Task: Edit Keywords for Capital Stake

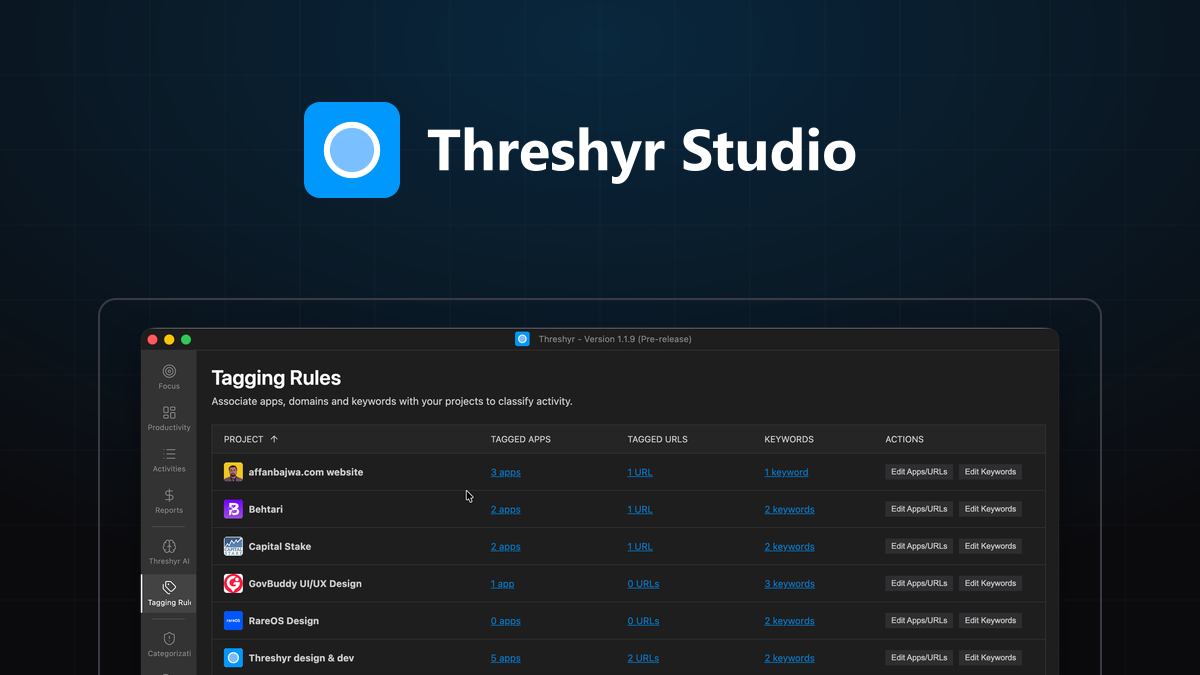Action: point(990,546)
